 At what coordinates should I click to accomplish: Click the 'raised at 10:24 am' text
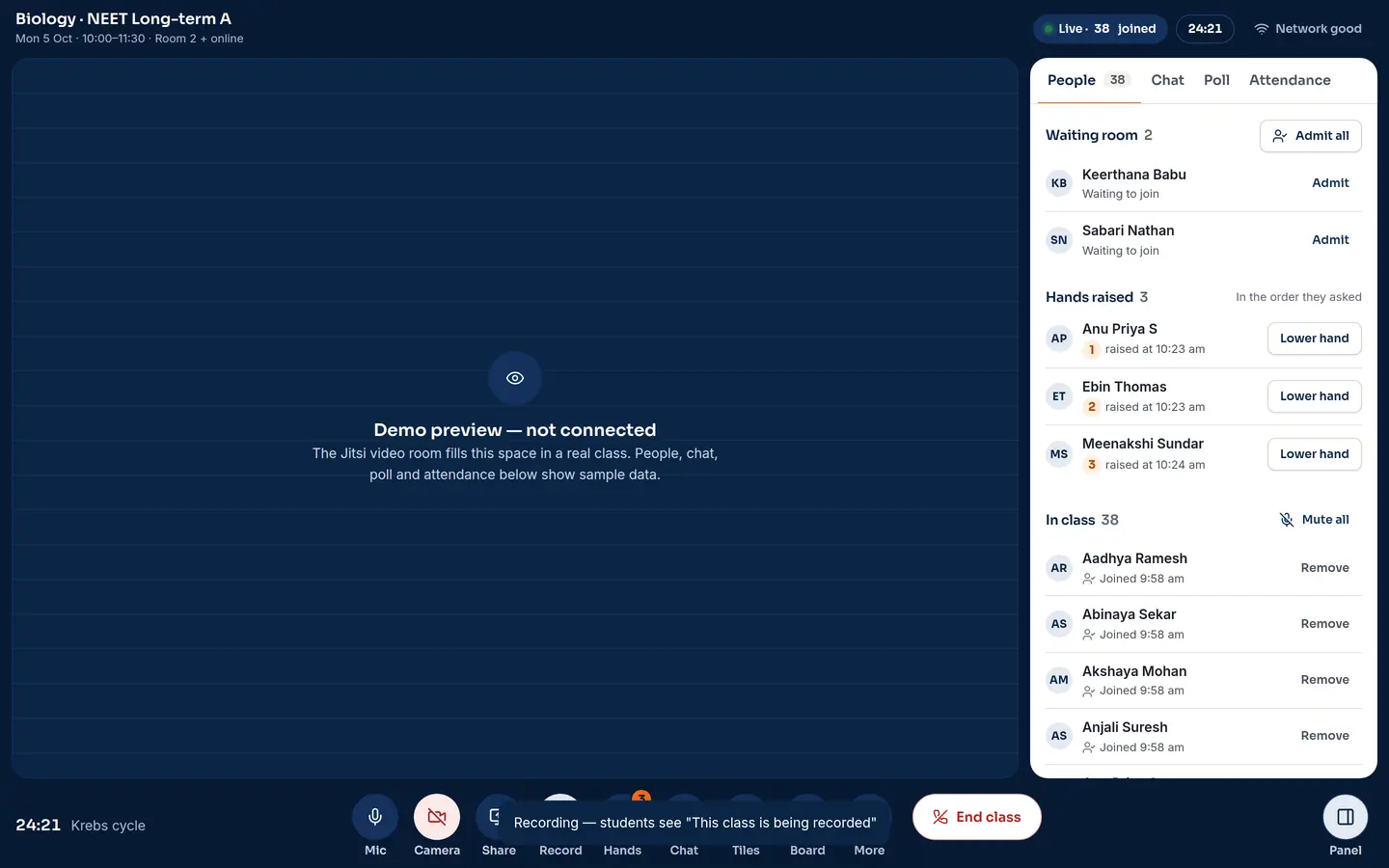(x=1155, y=465)
